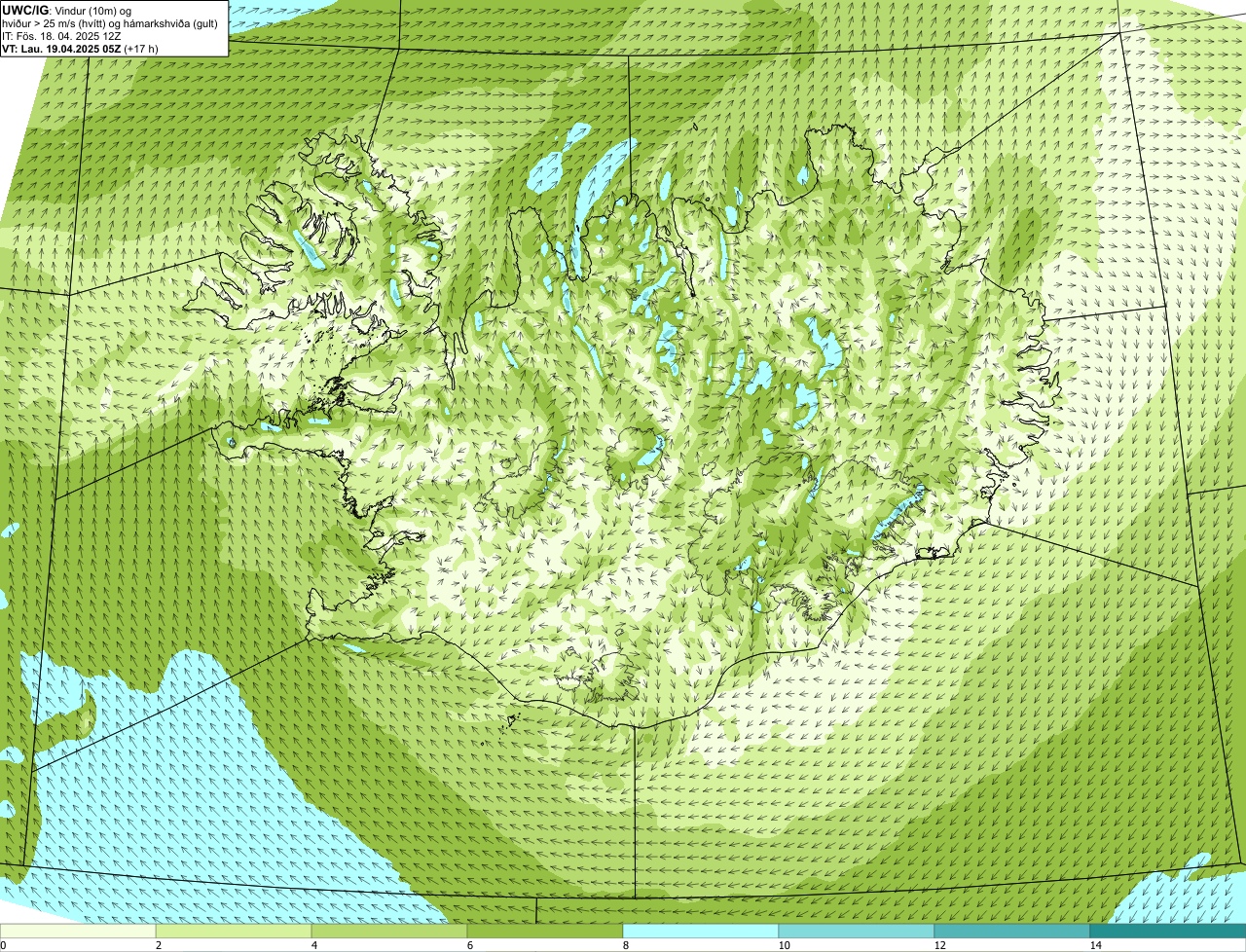
Task: Click the 'IT: Fös. 18. 04. 2025 12Z' line
Action: (62, 35)
